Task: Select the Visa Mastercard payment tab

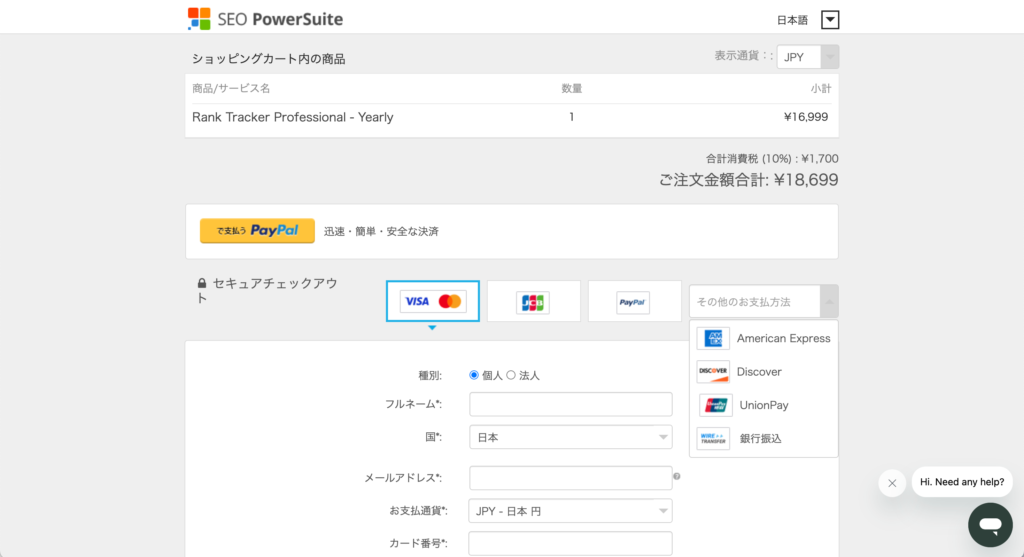Action: [x=432, y=301]
